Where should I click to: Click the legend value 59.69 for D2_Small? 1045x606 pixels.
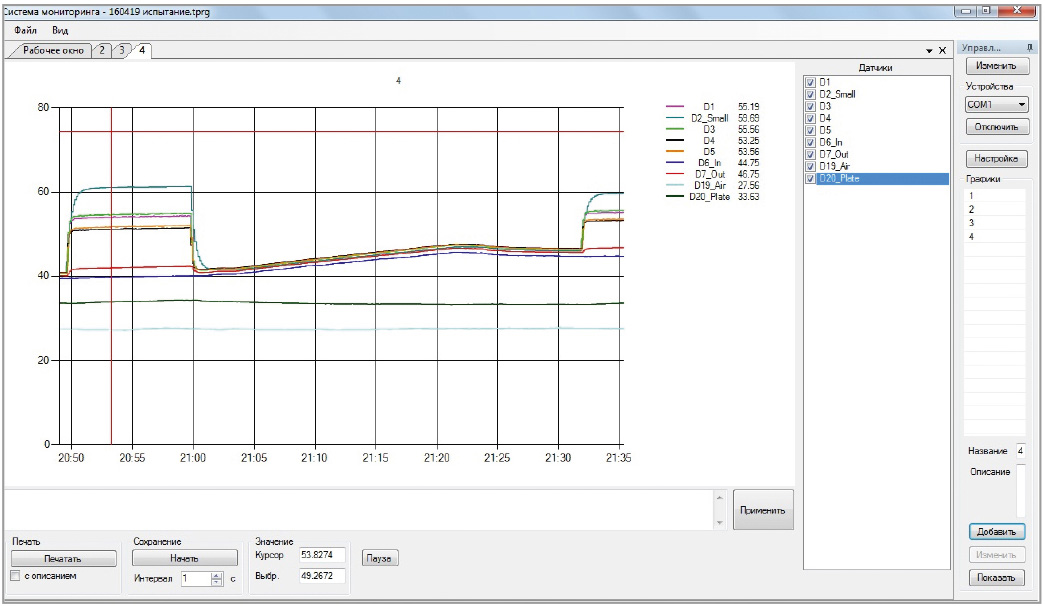point(748,118)
